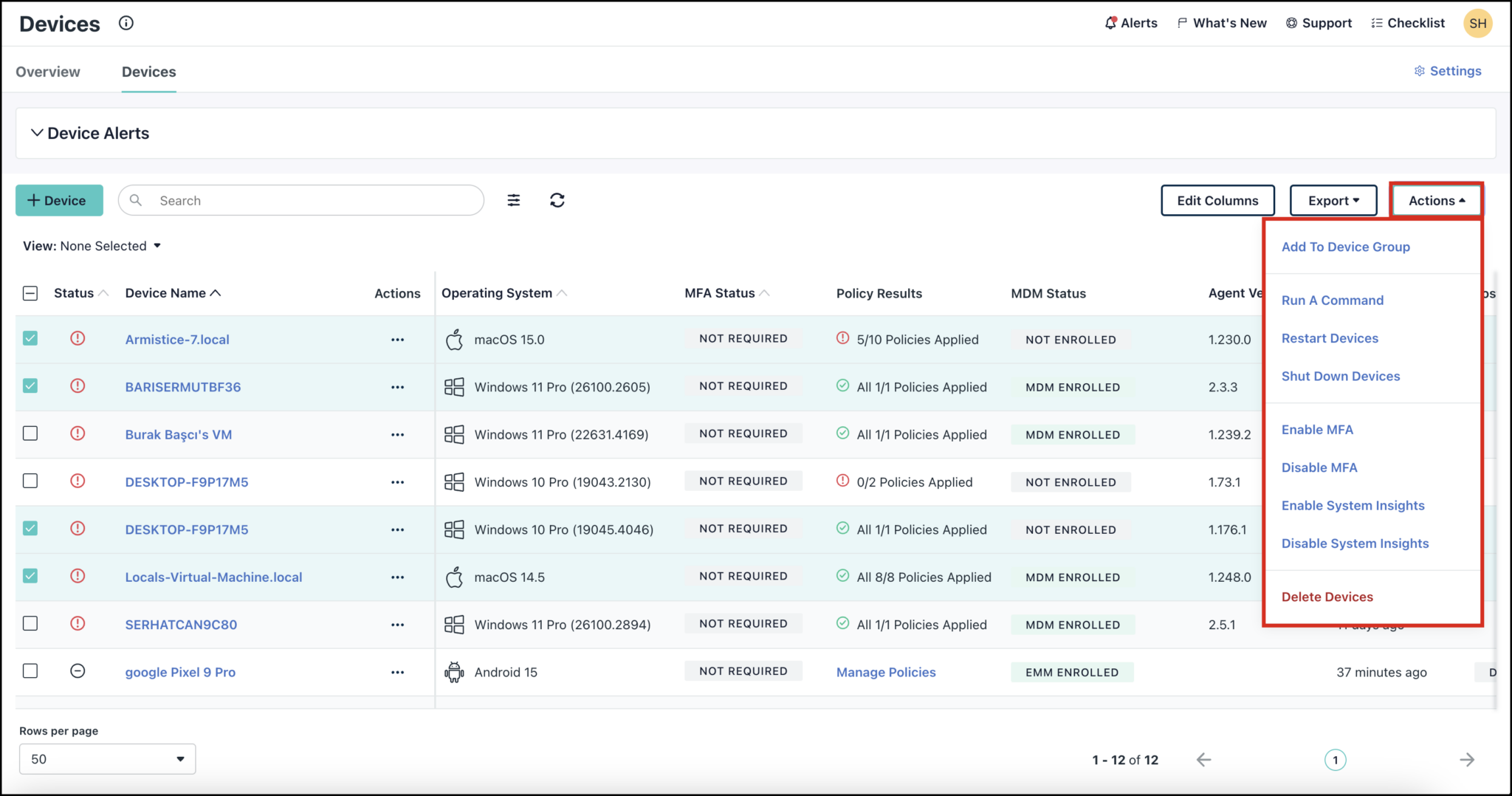This screenshot has width=1512, height=796.
Task: Click the select-all checkbox in the header
Action: (x=30, y=292)
